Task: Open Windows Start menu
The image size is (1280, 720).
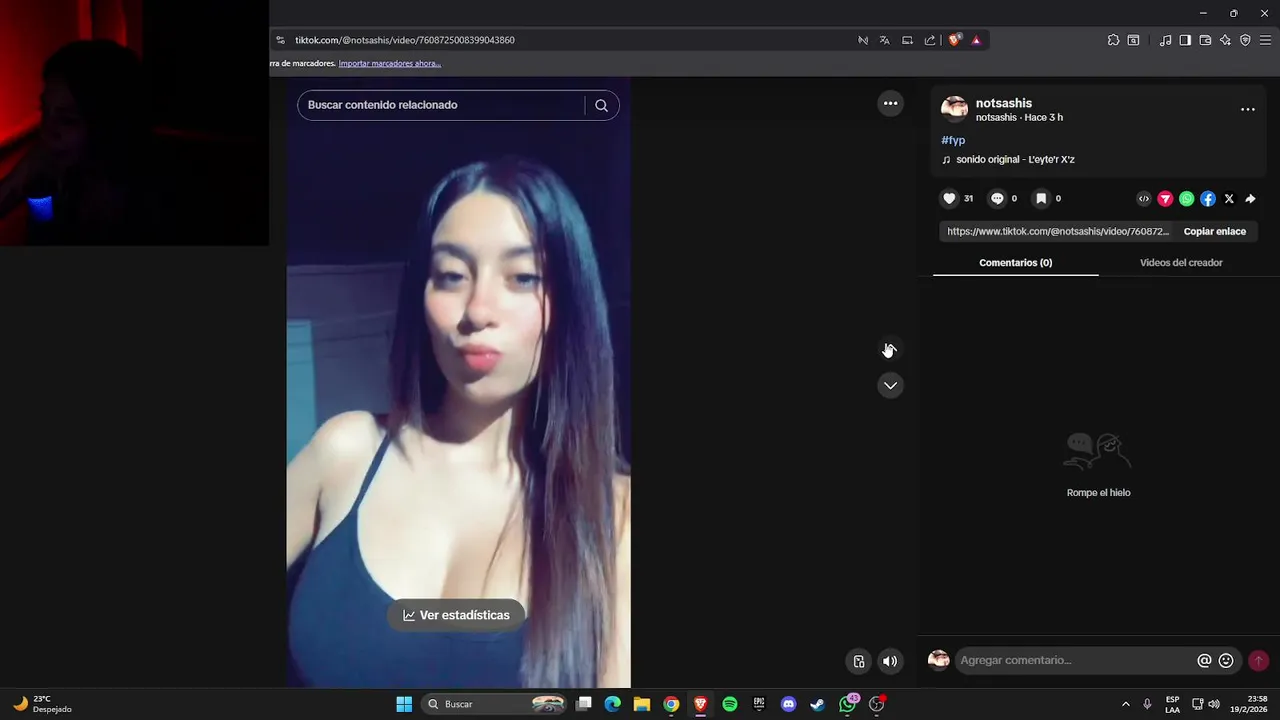Action: tap(404, 704)
